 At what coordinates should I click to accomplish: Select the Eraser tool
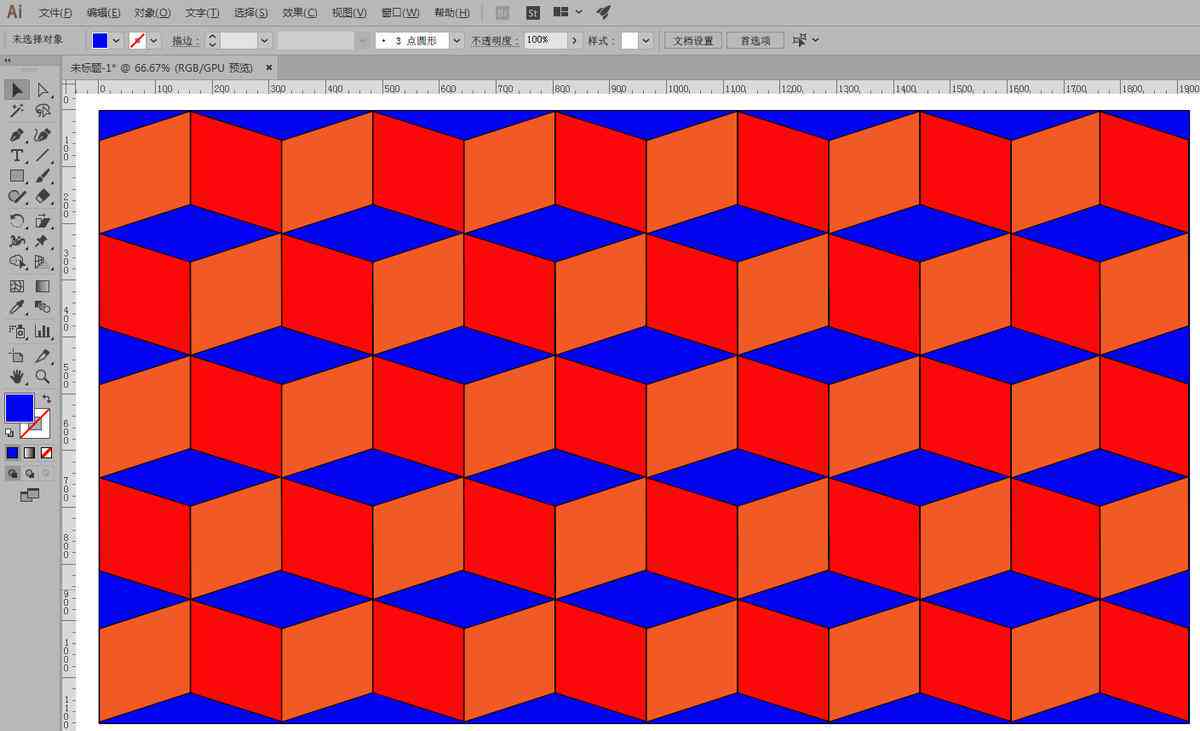coord(43,197)
